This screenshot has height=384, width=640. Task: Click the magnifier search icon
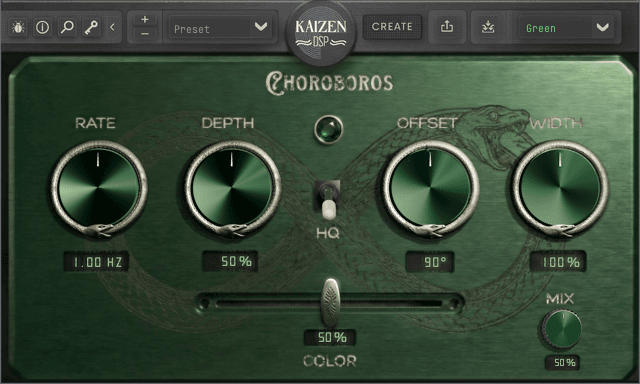pos(67,27)
